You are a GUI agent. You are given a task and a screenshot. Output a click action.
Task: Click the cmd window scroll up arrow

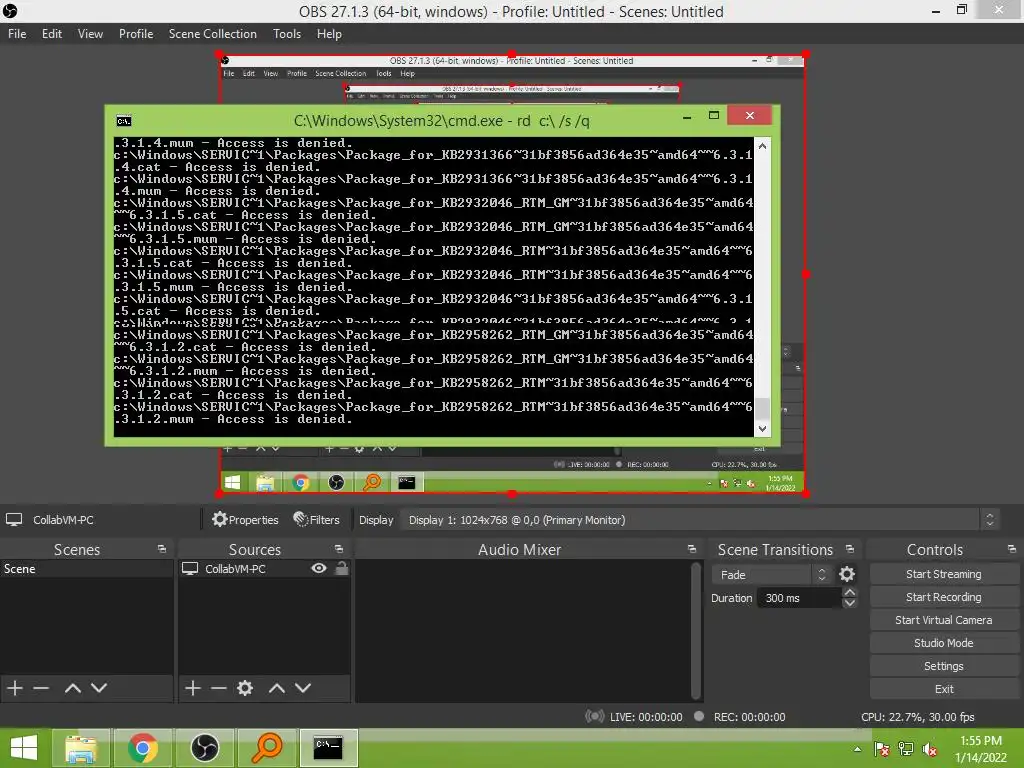tap(762, 146)
